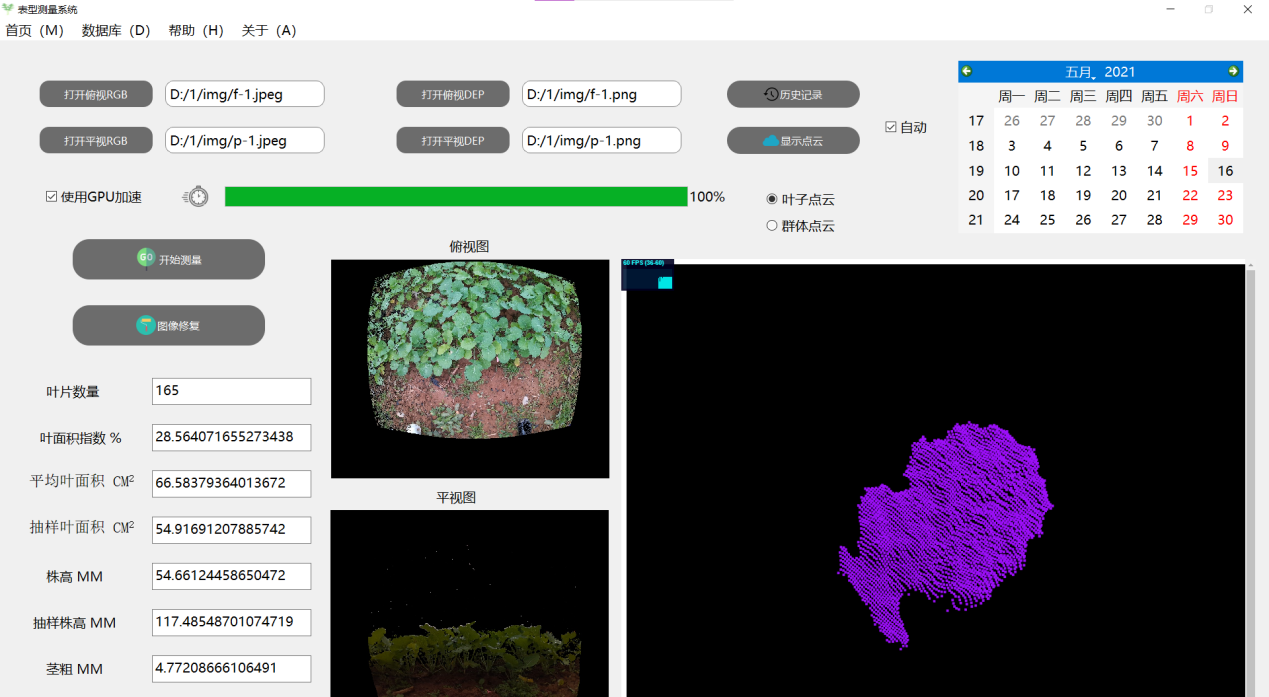This screenshot has width=1269, height=697.
Task: Click the 打开平视DEP button
Action: [x=453, y=141]
